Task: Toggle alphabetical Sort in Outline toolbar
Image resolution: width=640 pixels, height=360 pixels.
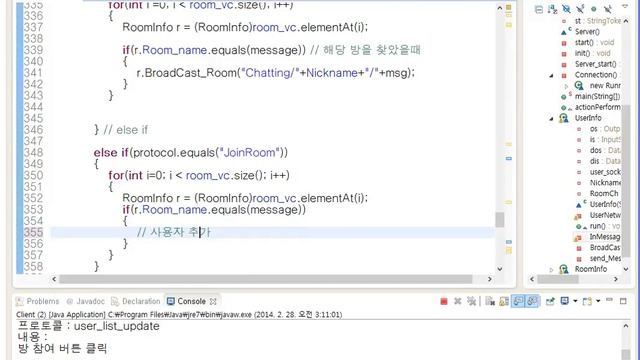Action: (553, 9)
